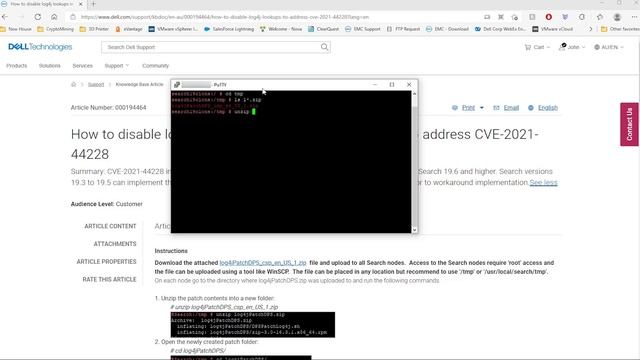This screenshot has width=640, height=360.
Task: Open the Solutions menu
Action: pos(50,66)
